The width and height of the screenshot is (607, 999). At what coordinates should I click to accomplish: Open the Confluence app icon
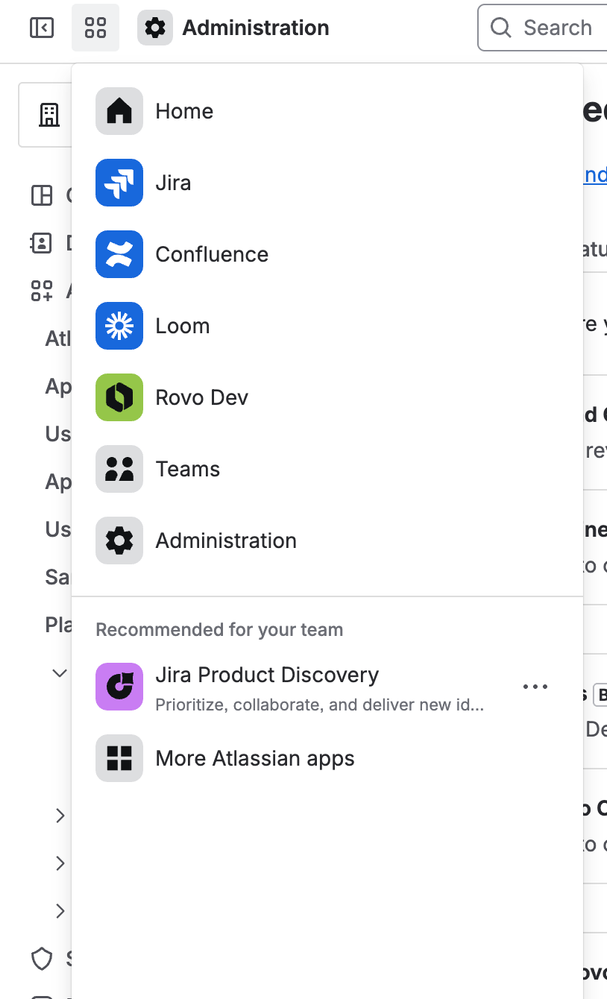coord(119,254)
